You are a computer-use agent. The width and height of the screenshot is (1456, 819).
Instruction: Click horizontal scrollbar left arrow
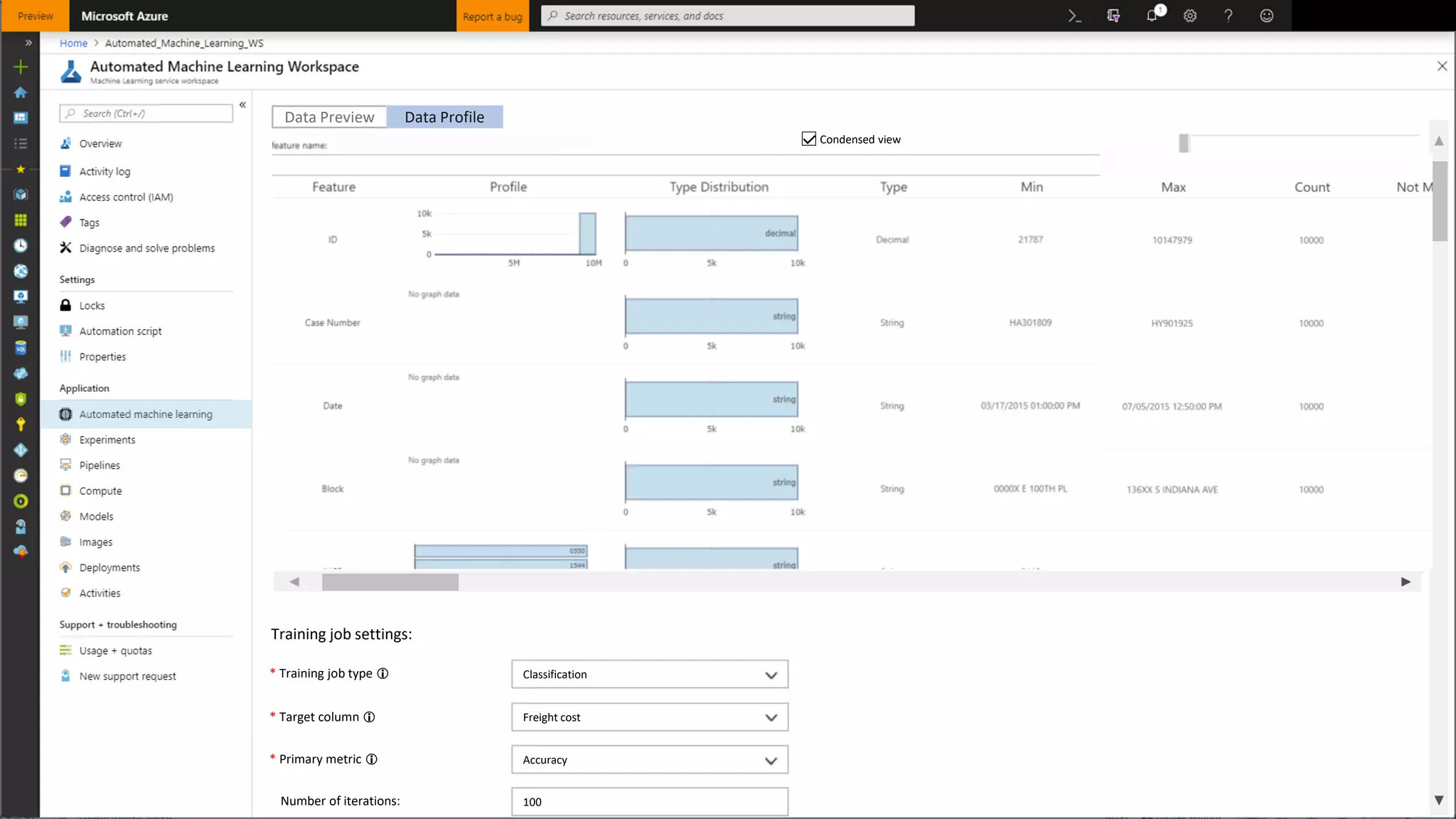[294, 582]
